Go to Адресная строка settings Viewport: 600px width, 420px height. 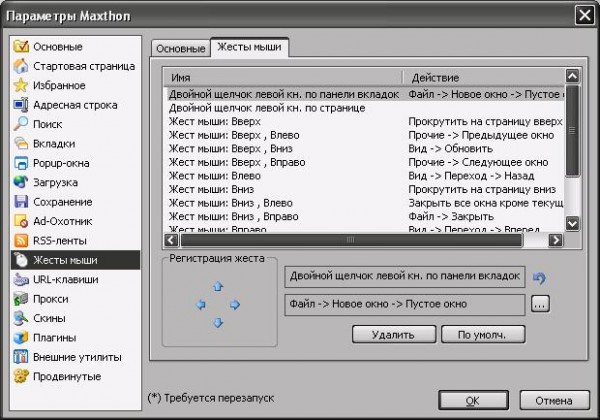pyautogui.click(x=75, y=104)
